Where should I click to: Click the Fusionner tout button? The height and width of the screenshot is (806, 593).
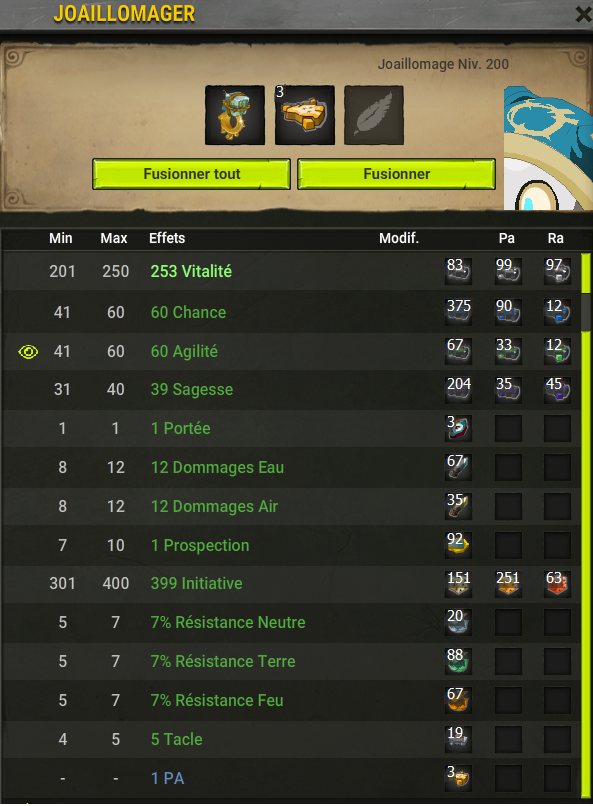click(x=191, y=174)
